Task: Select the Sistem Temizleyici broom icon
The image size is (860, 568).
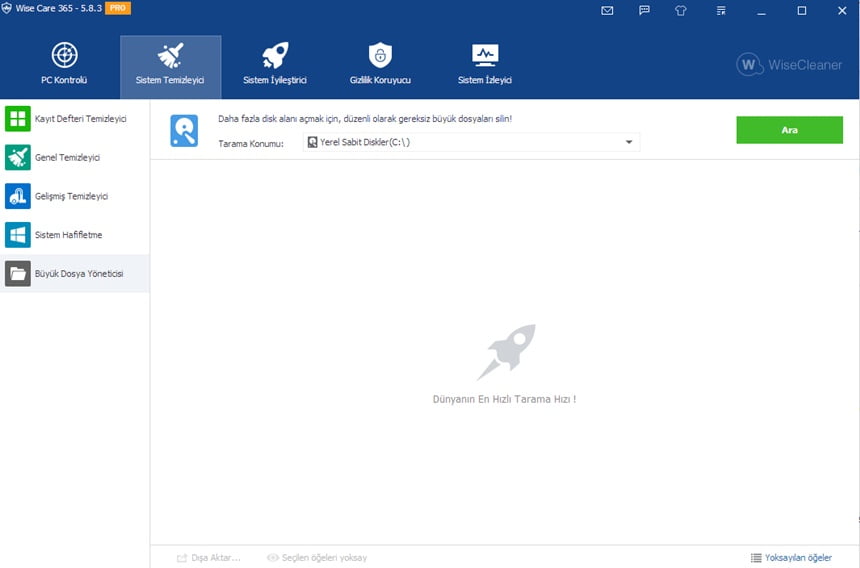Action: tap(170, 55)
